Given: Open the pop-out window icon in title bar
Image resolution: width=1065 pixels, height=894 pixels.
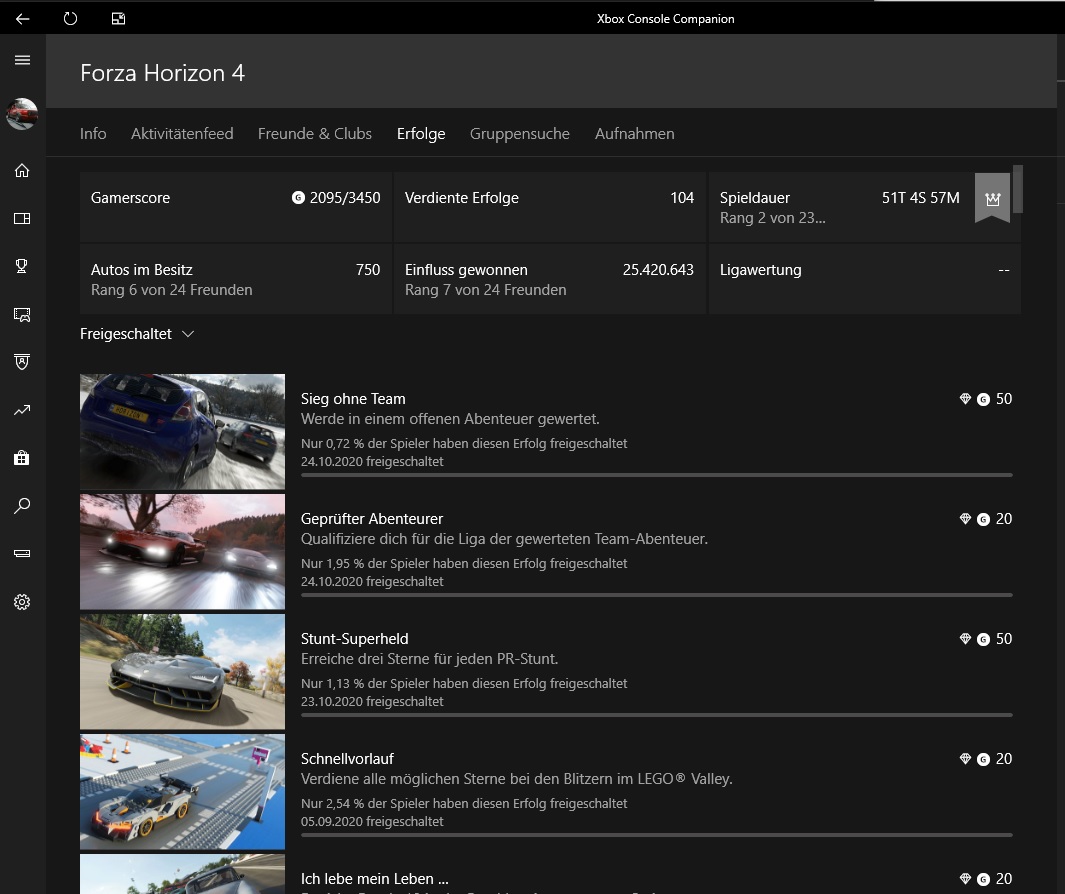Looking at the screenshot, I should (118, 18).
